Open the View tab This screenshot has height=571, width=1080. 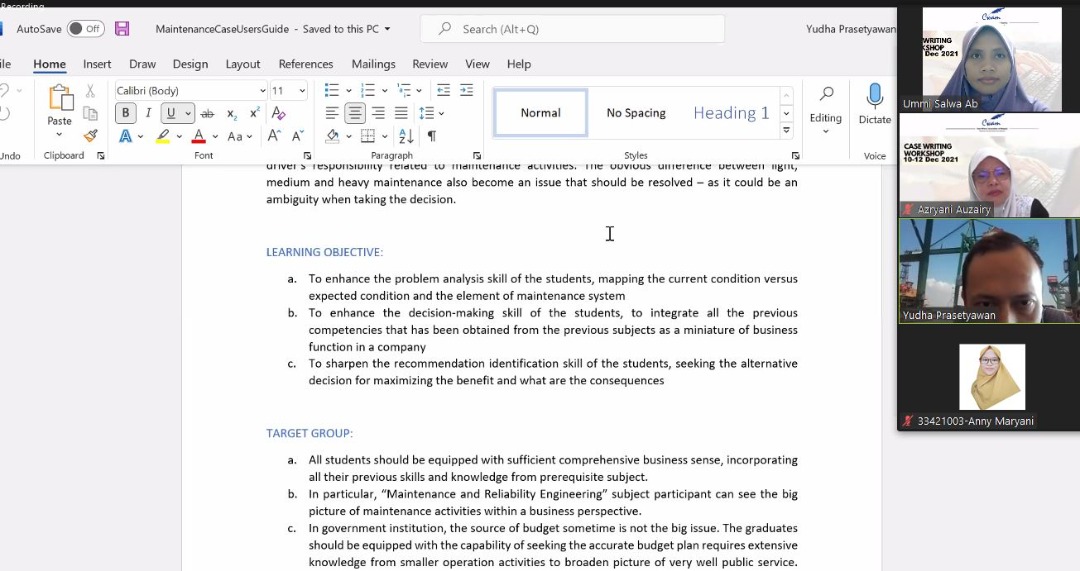[477, 64]
